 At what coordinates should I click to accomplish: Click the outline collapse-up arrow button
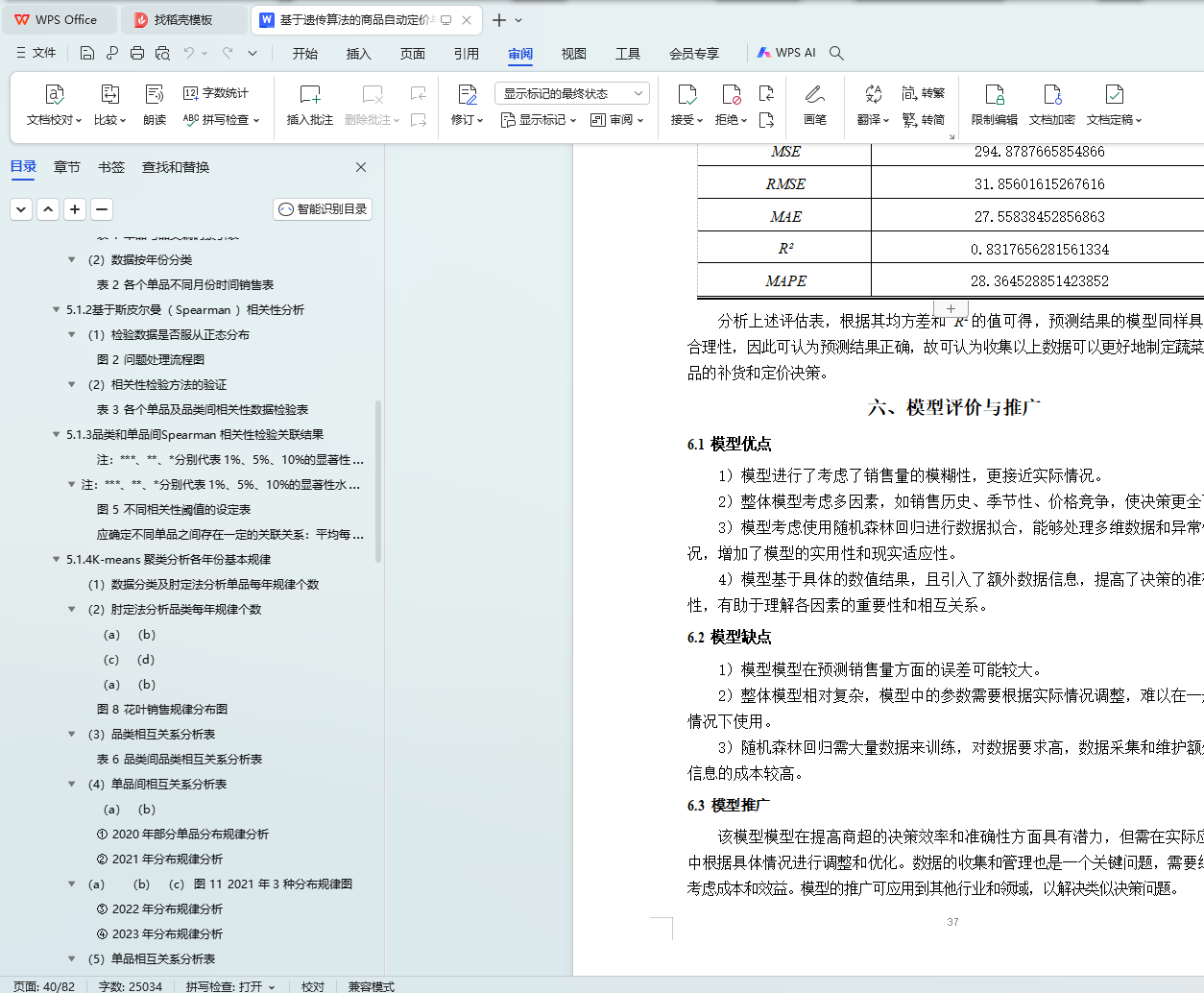(x=48, y=209)
